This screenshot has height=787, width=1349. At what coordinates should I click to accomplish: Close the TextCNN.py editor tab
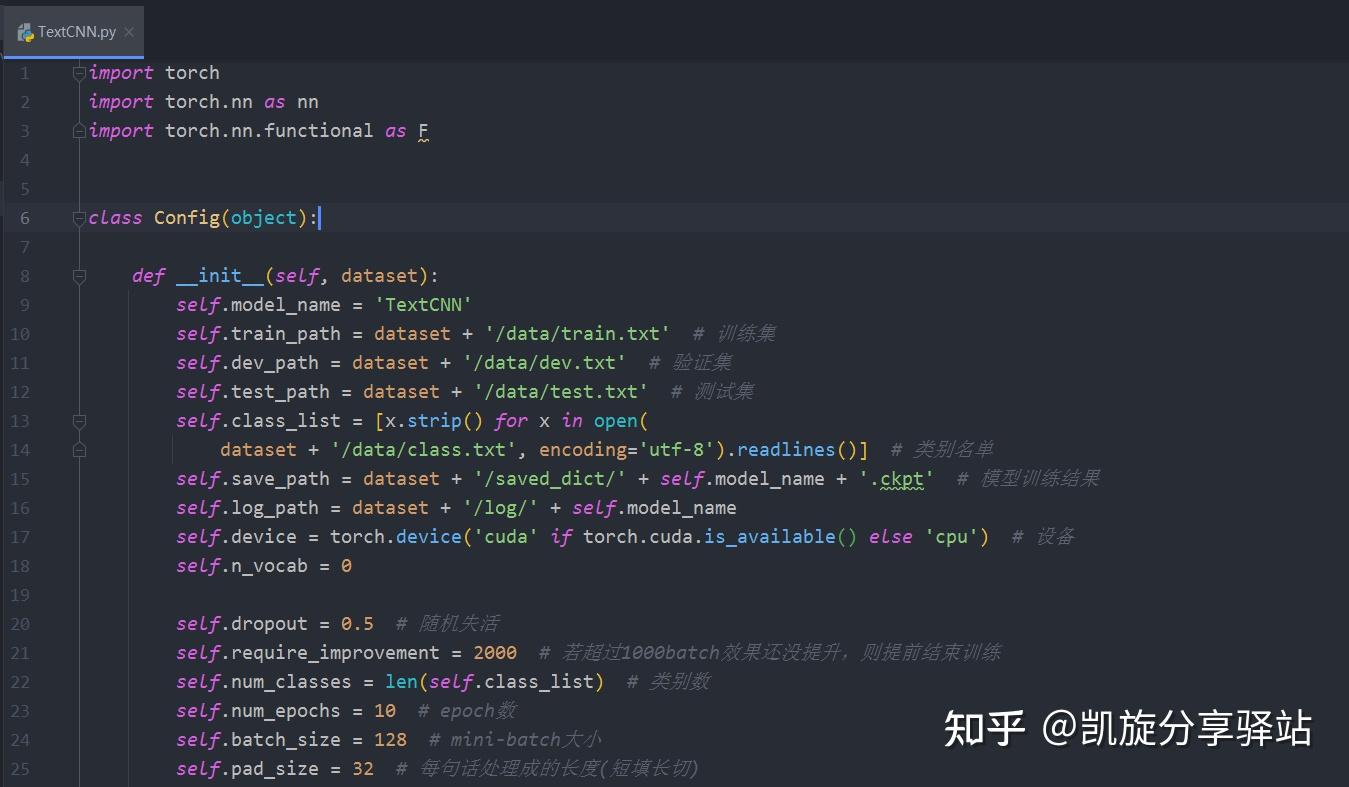click(x=127, y=31)
